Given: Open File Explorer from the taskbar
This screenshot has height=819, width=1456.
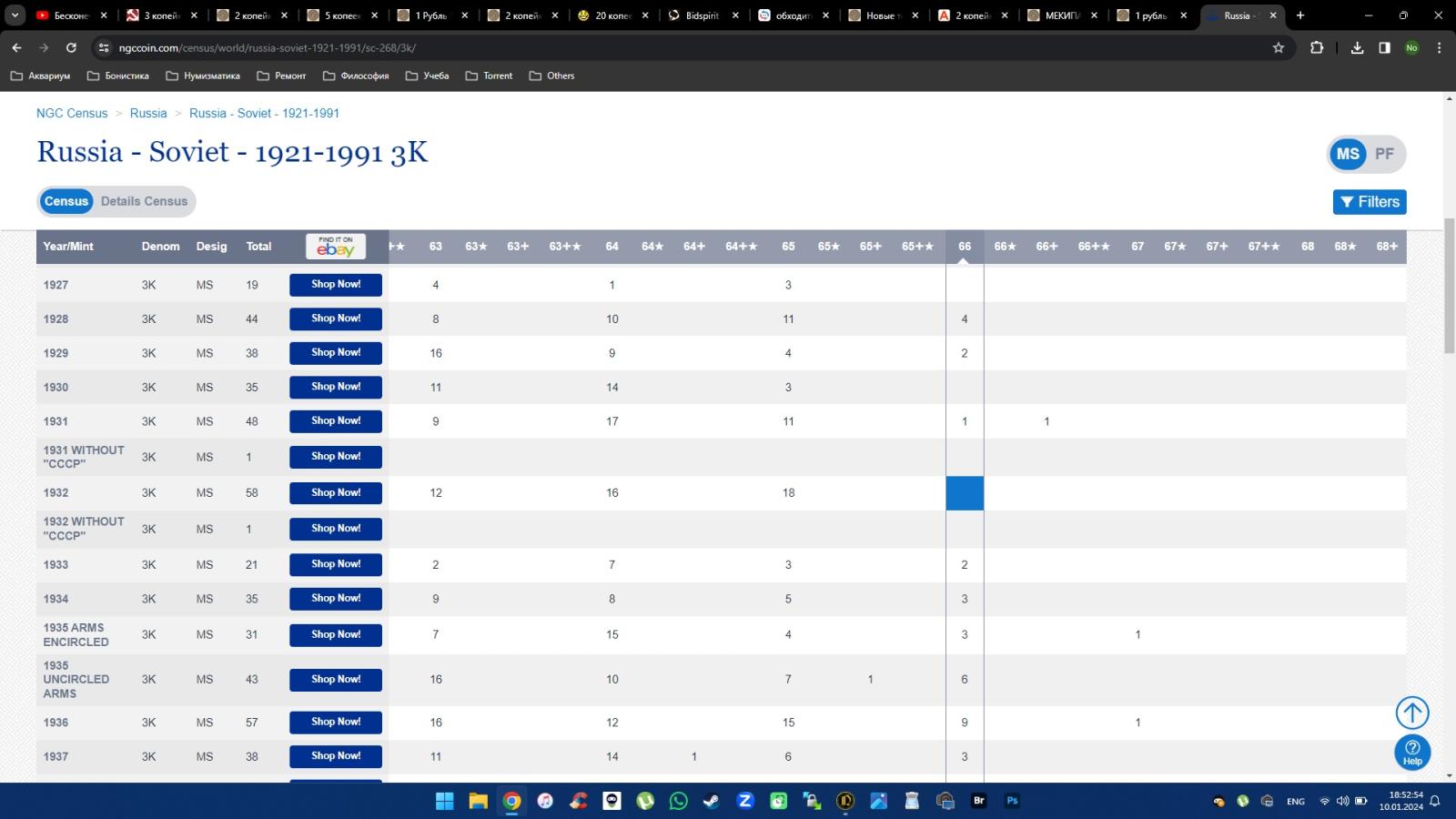Looking at the screenshot, I should click(x=478, y=801).
